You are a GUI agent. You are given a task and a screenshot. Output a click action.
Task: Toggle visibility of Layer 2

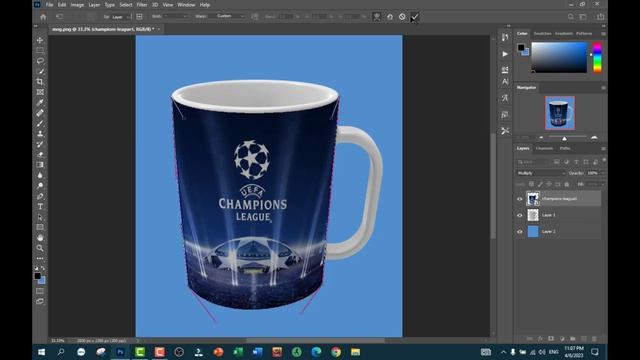[x=520, y=231]
